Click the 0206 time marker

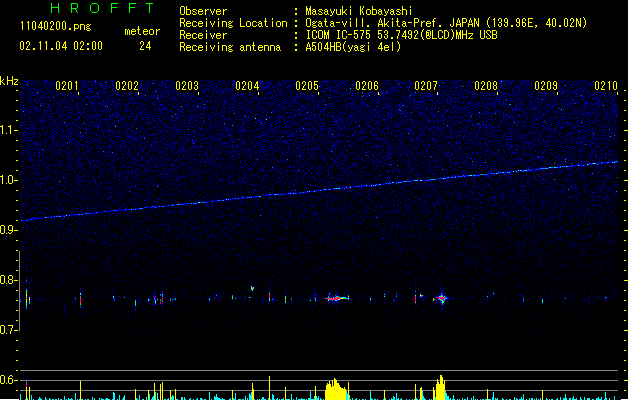click(x=367, y=86)
